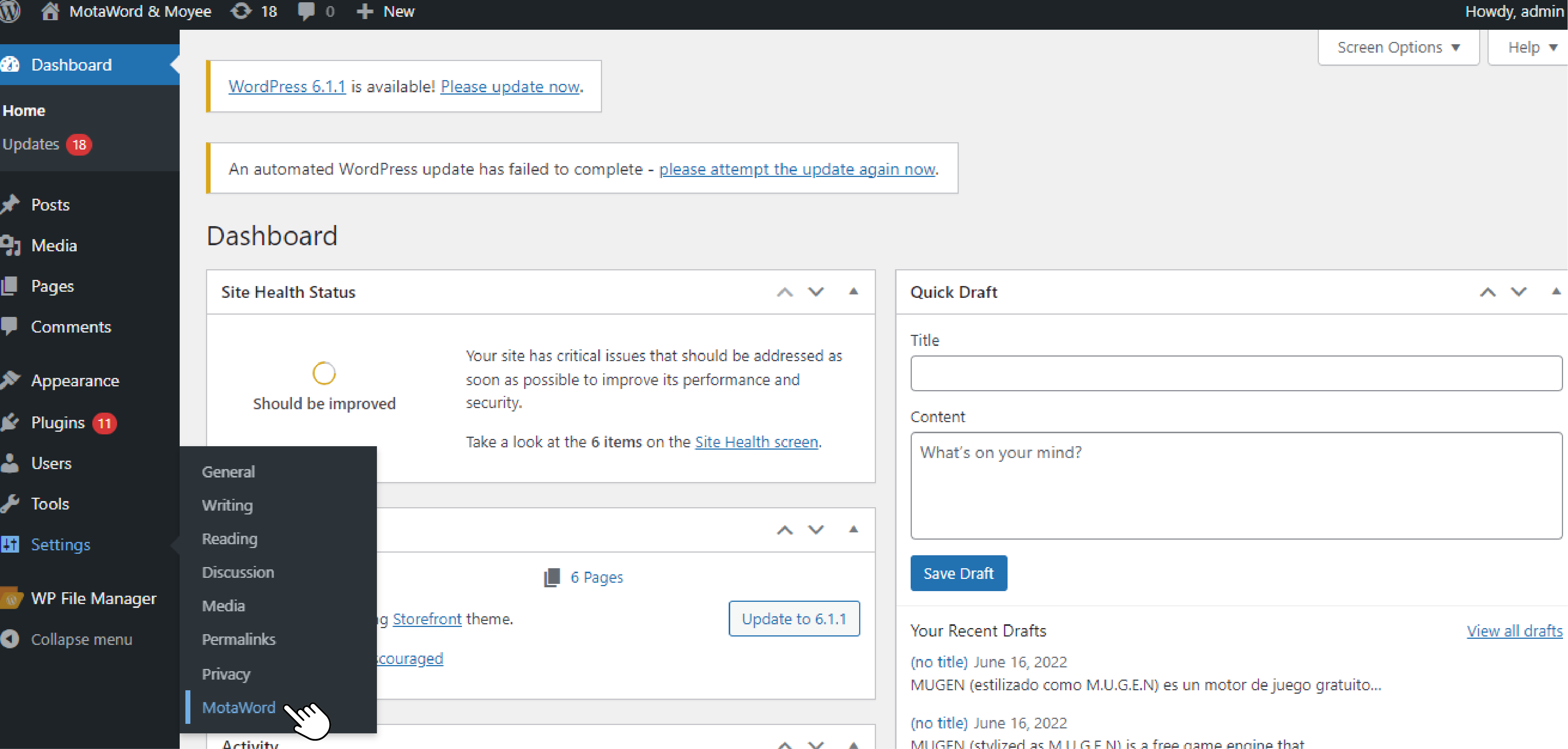Image resolution: width=1568 pixels, height=749 pixels.
Task: Click the site home icon in admin bar
Action: click(50, 11)
